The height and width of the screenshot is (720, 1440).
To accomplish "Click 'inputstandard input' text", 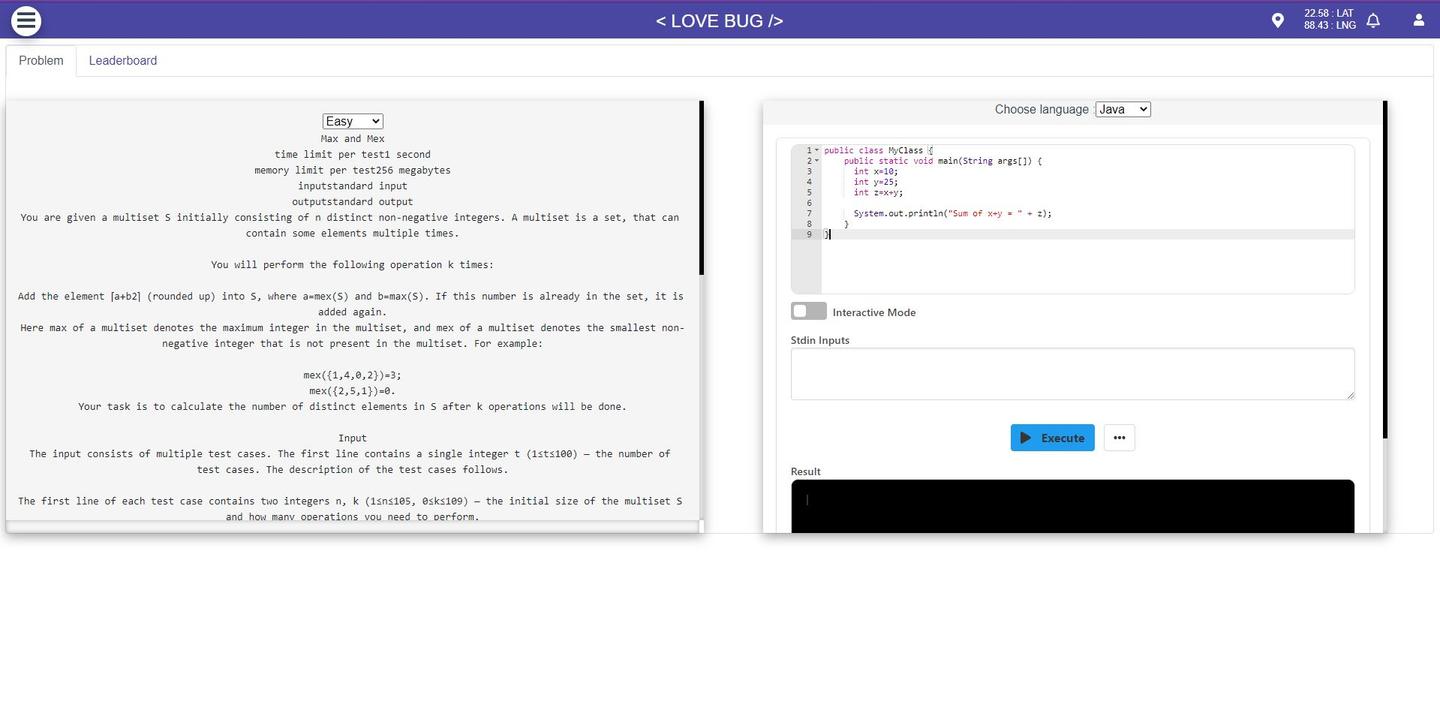I will [353, 186].
